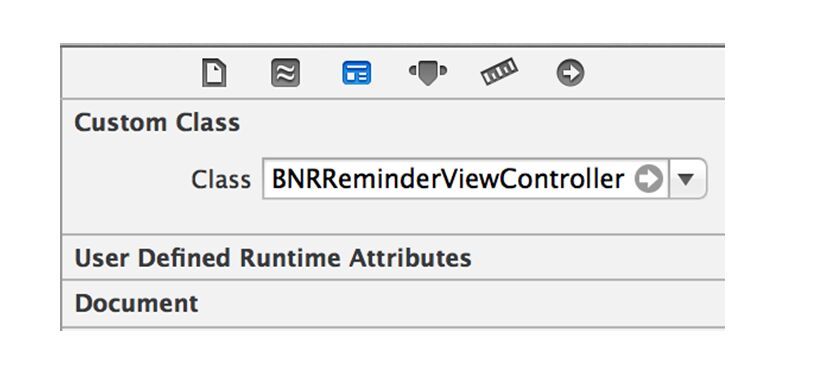Collapse the Custom Class section
The height and width of the screenshot is (373, 821).
[157, 123]
